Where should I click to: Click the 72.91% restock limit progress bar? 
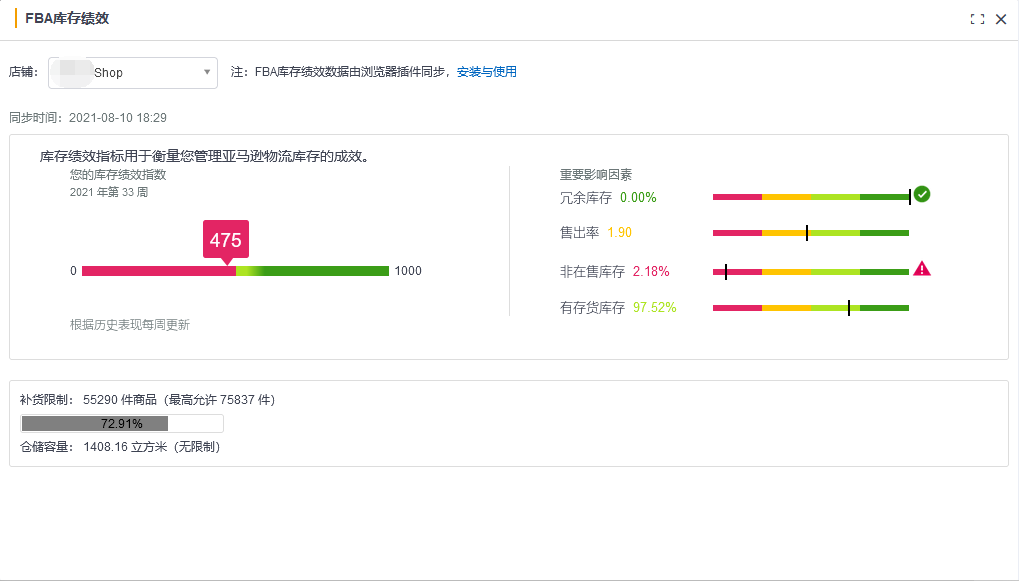(x=122, y=424)
